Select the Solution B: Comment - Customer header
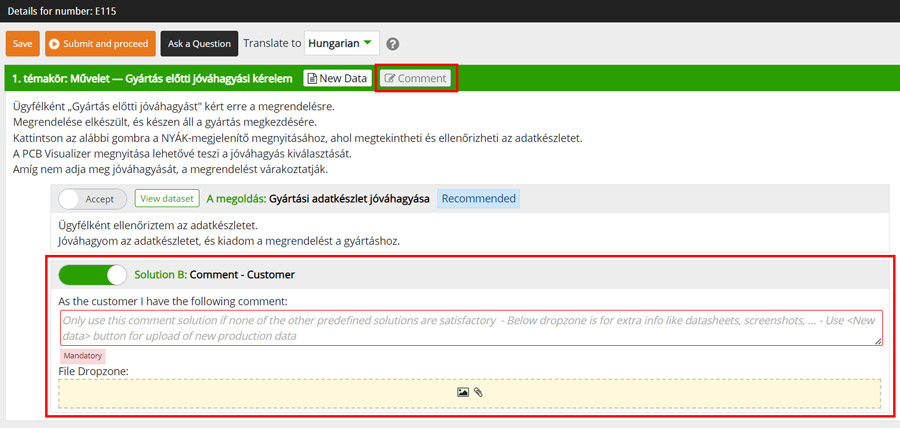Image resolution: width=900 pixels, height=428 pixels. 214,274
